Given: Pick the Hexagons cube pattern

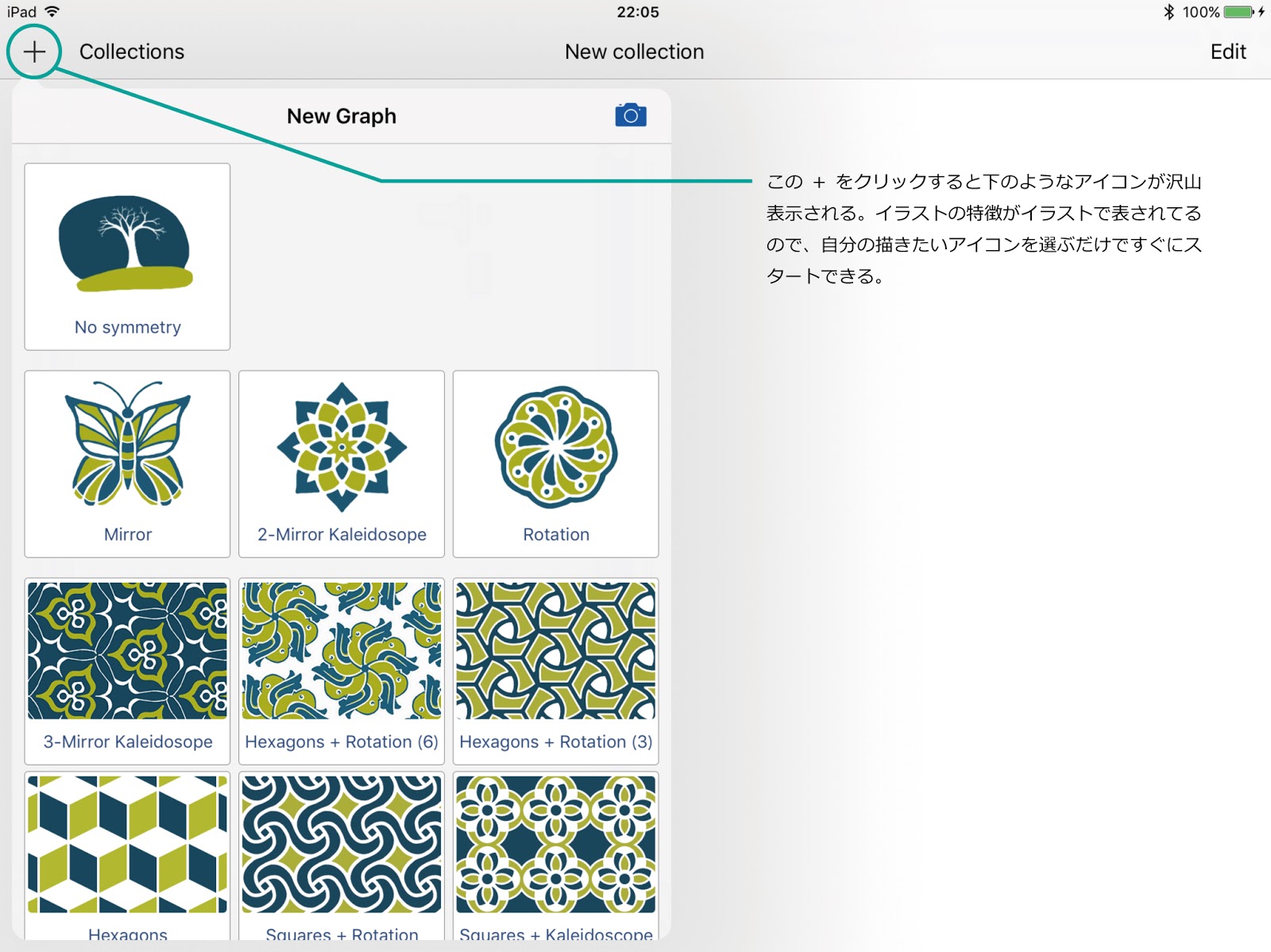Looking at the screenshot, I should 127,854.
